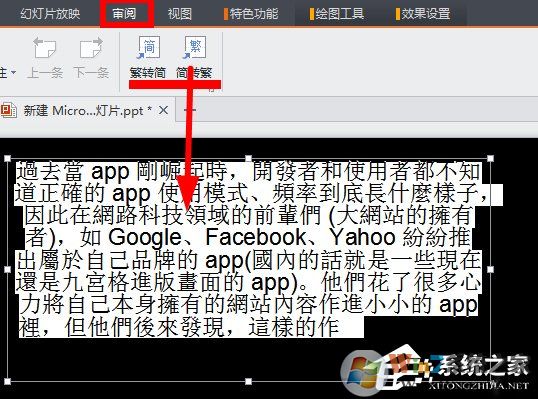The height and width of the screenshot is (399, 538).
Task: Click the text line starting 還是九宮格進版畫面
Action: point(248,282)
